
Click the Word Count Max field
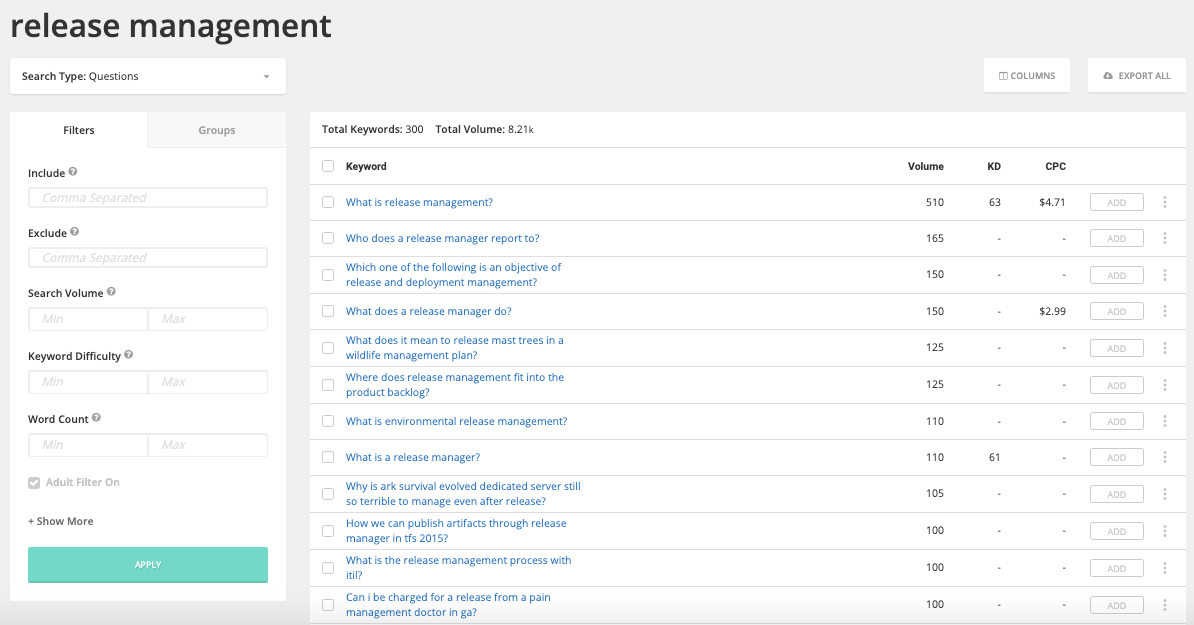pos(208,445)
